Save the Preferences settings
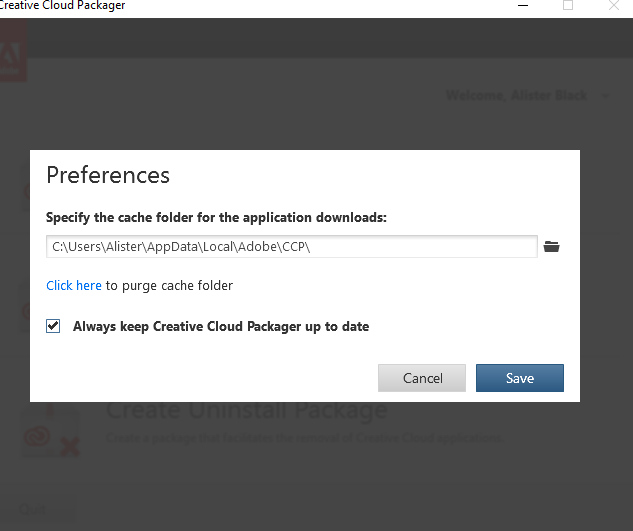Image resolution: width=633 pixels, height=531 pixels. (519, 378)
